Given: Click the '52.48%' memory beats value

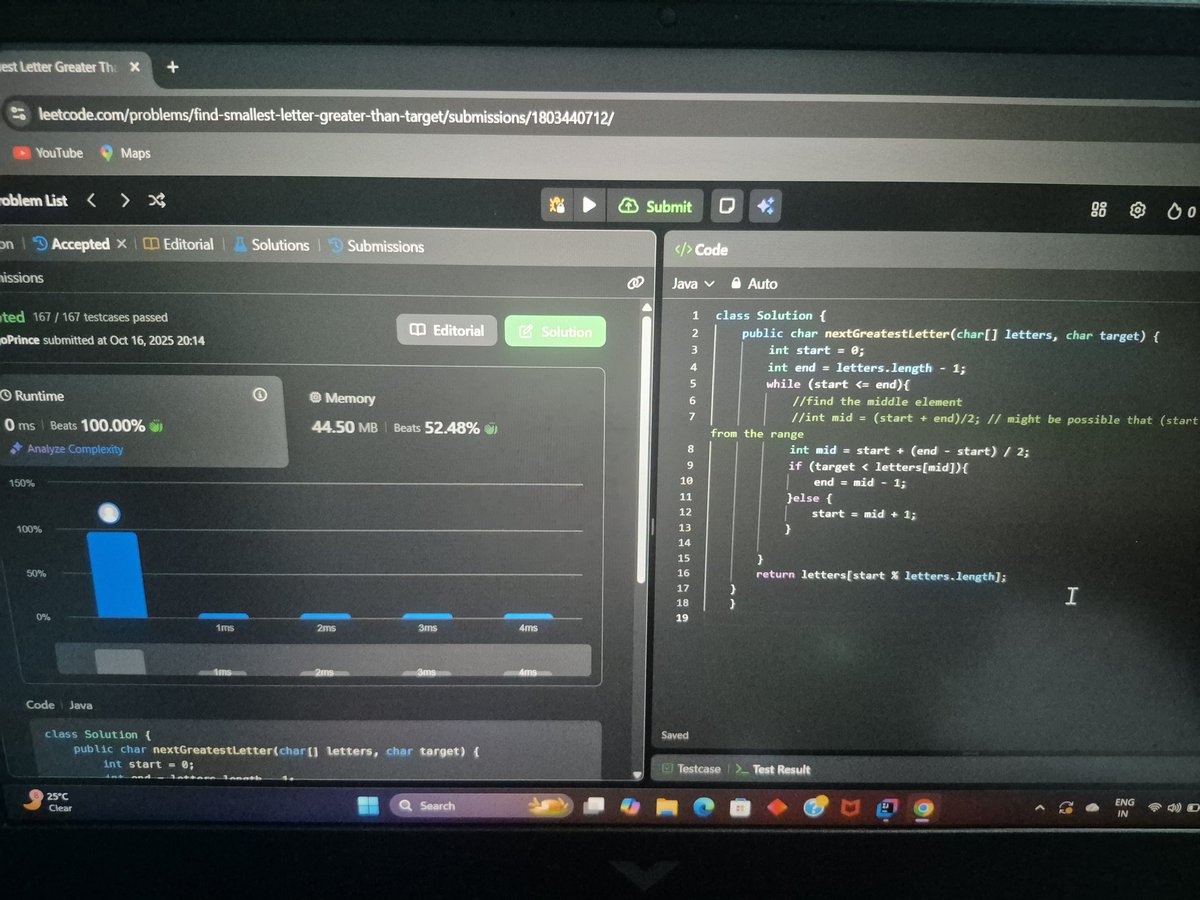Looking at the screenshot, I should tap(452, 428).
